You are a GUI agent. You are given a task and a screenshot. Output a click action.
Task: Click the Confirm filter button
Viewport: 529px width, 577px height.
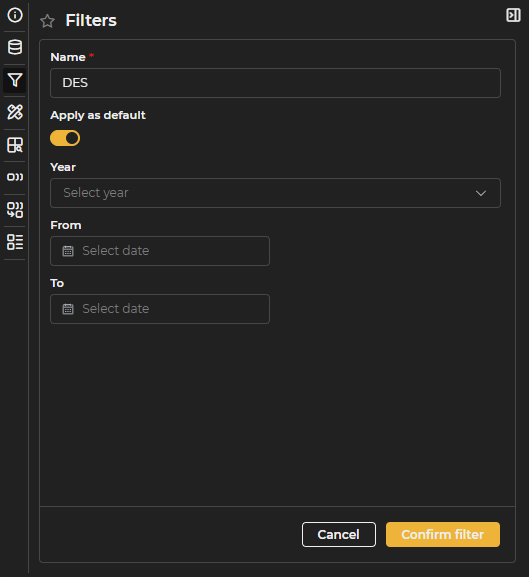(x=443, y=534)
